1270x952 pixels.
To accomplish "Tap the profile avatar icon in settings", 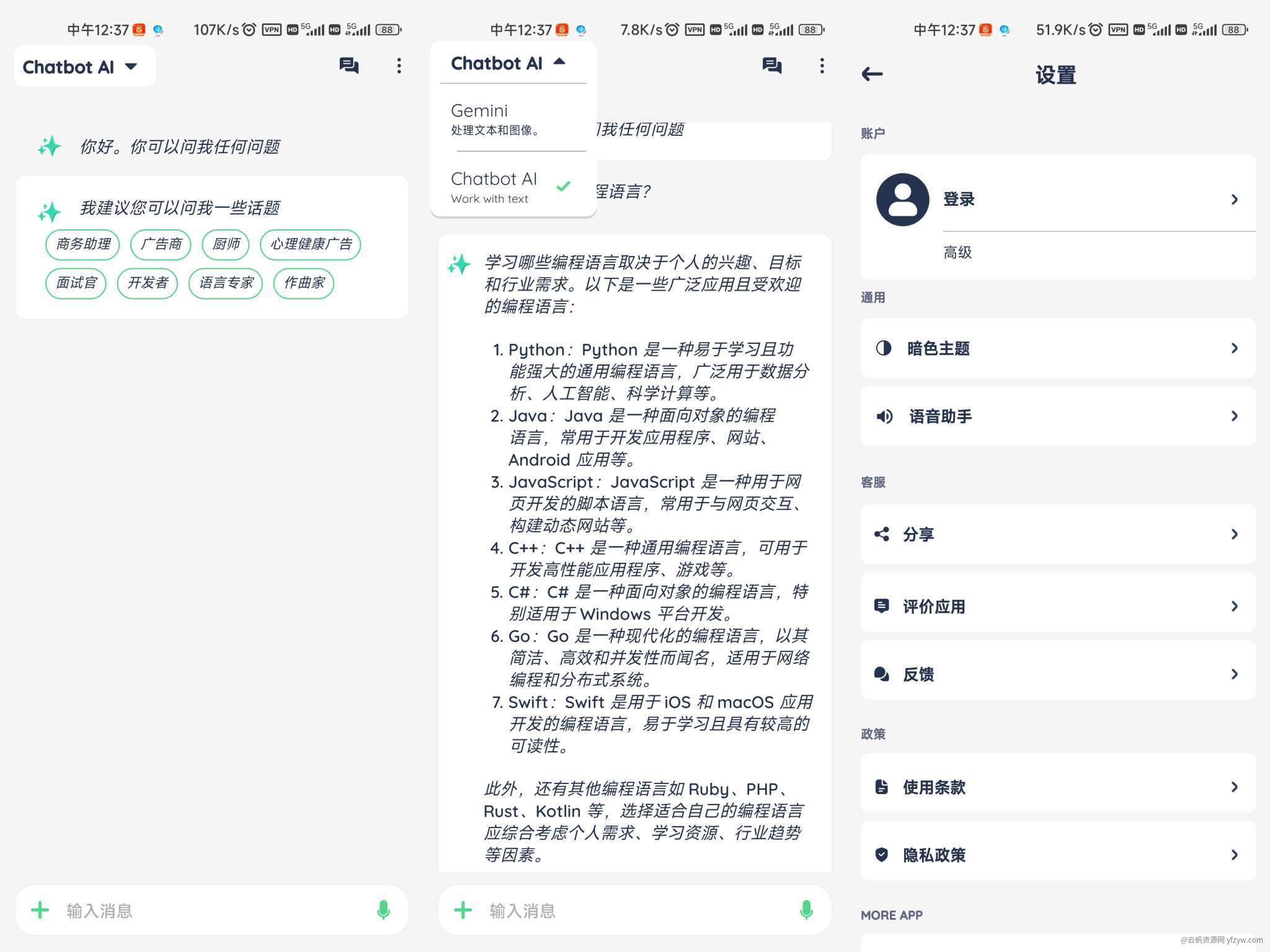I will [902, 200].
